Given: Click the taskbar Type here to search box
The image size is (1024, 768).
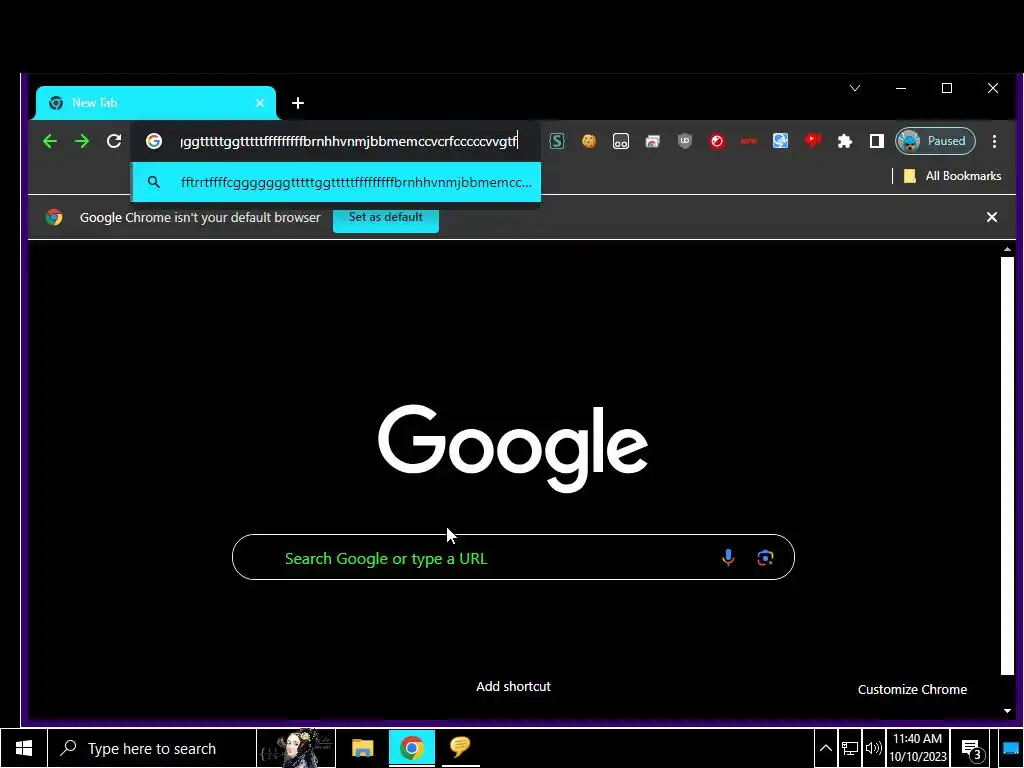Looking at the screenshot, I should pos(152,748).
